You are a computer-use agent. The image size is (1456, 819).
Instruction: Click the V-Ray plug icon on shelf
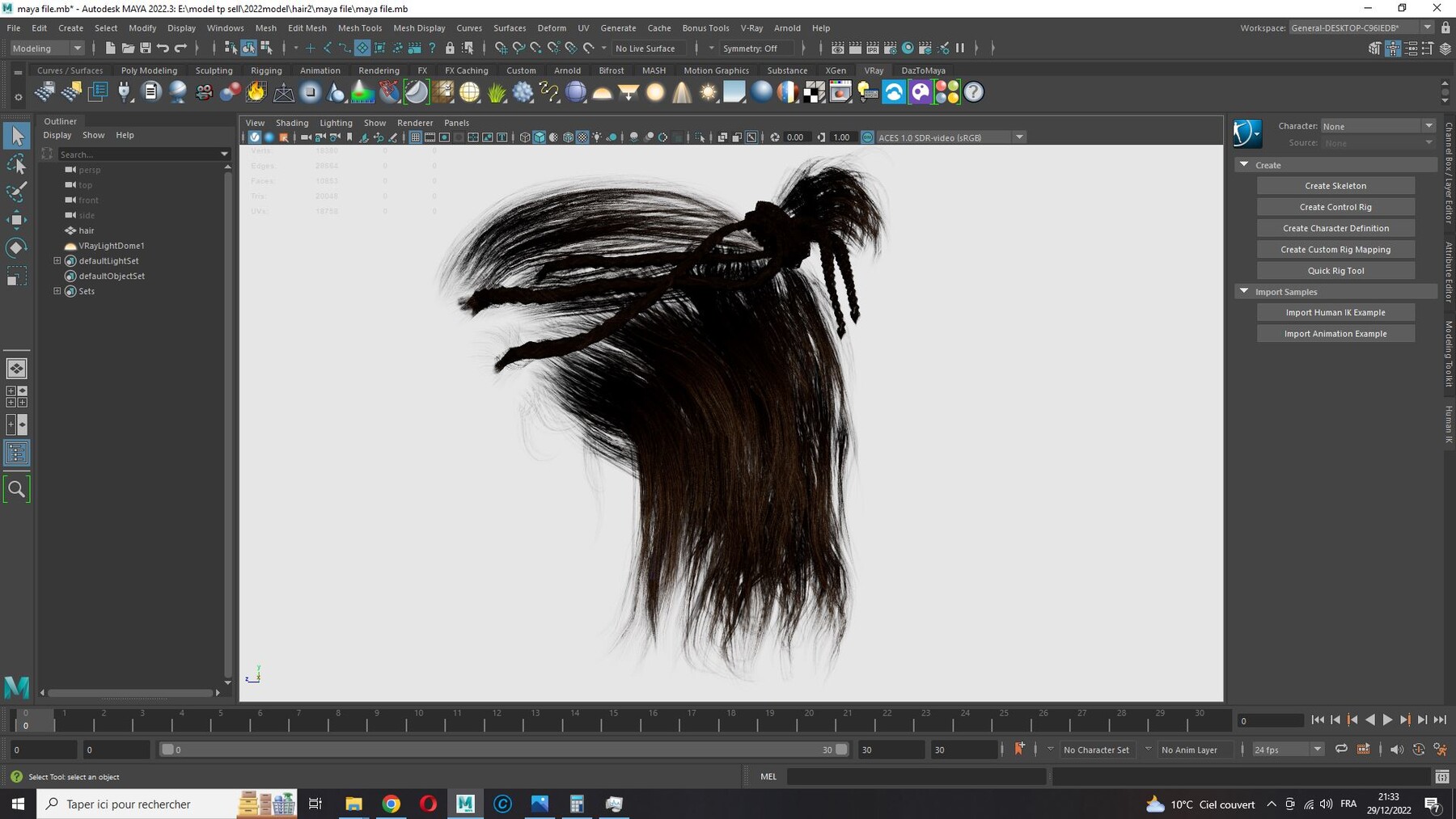pyautogui.click(x=124, y=92)
